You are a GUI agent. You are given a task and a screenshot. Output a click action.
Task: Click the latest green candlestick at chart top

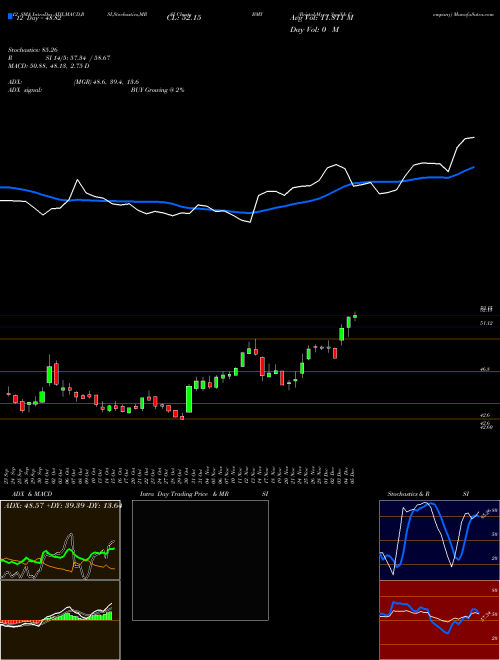(x=355, y=316)
